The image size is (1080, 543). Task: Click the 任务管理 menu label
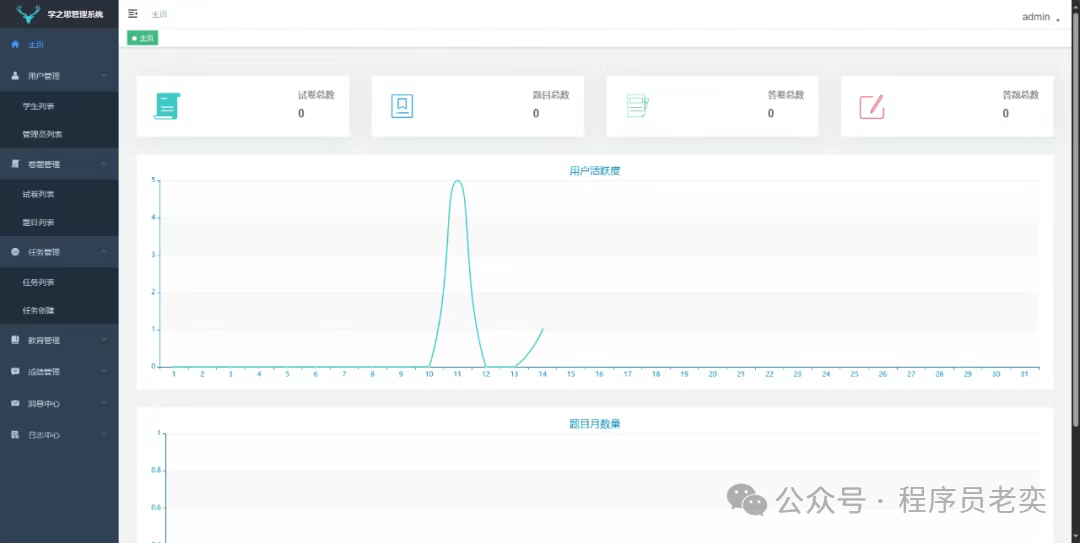coord(43,253)
